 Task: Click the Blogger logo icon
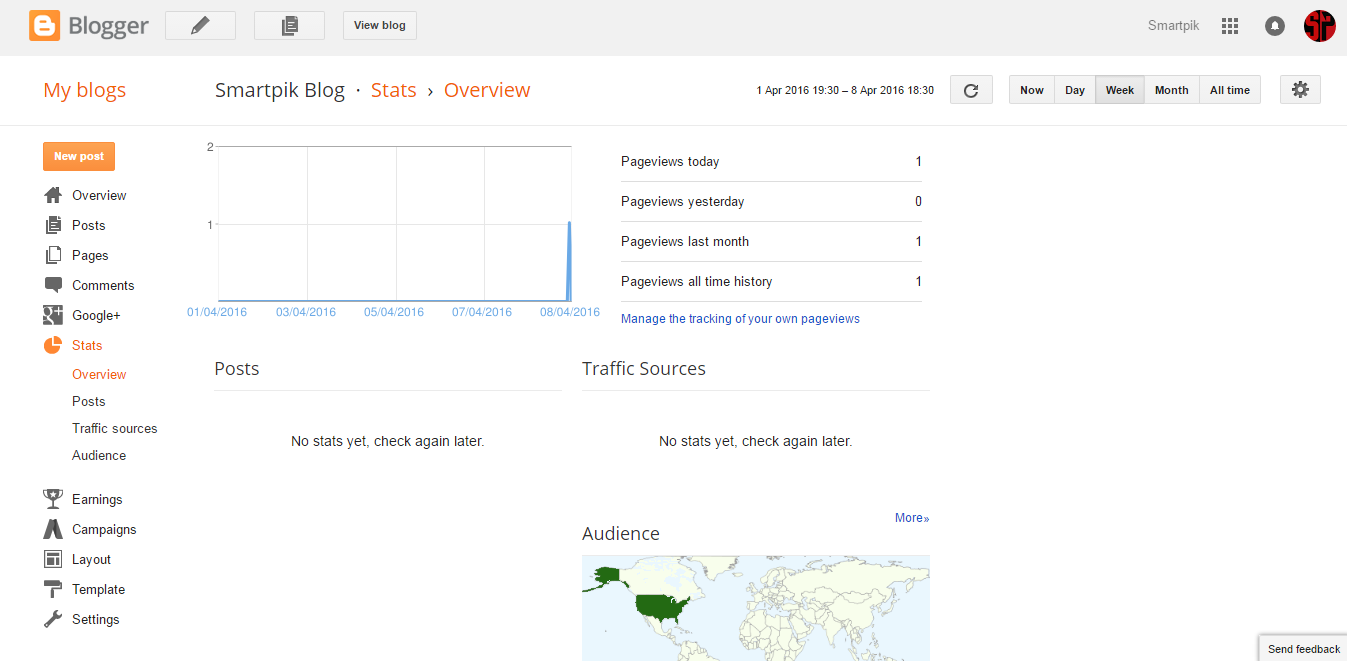click(x=45, y=25)
